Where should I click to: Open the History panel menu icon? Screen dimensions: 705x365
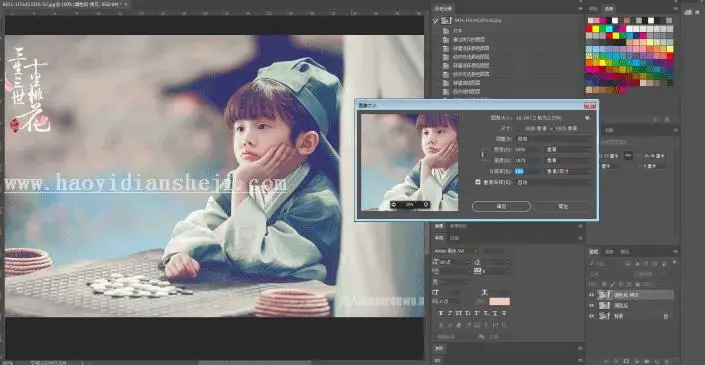pos(580,9)
